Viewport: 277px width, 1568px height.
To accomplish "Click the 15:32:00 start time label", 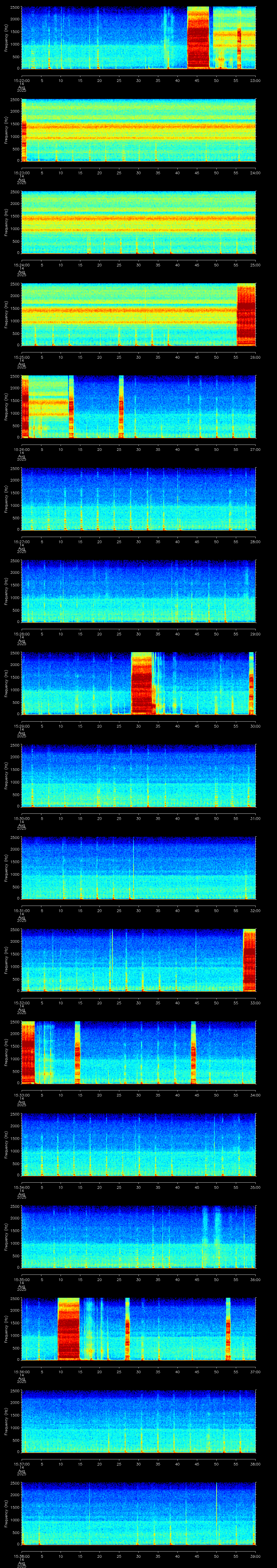I will point(21,1003).
